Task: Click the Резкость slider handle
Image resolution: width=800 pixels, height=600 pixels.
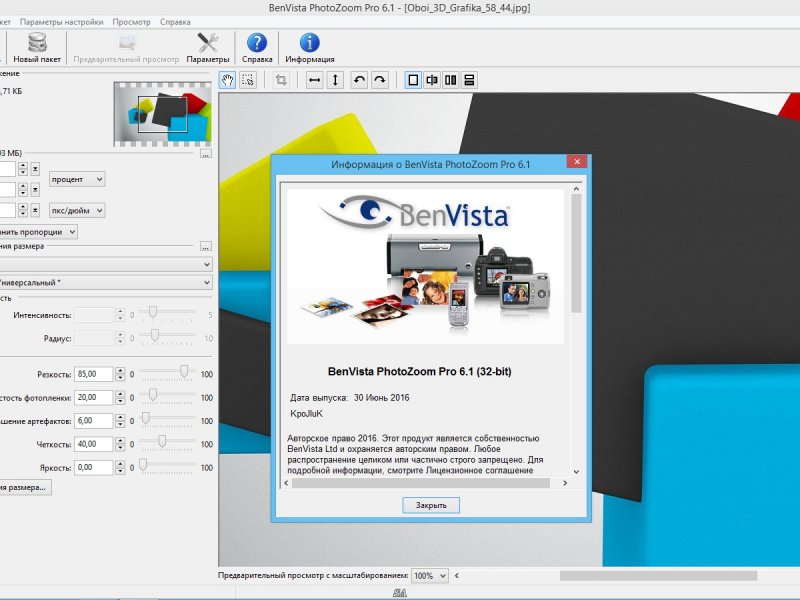Action: click(x=184, y=371)
